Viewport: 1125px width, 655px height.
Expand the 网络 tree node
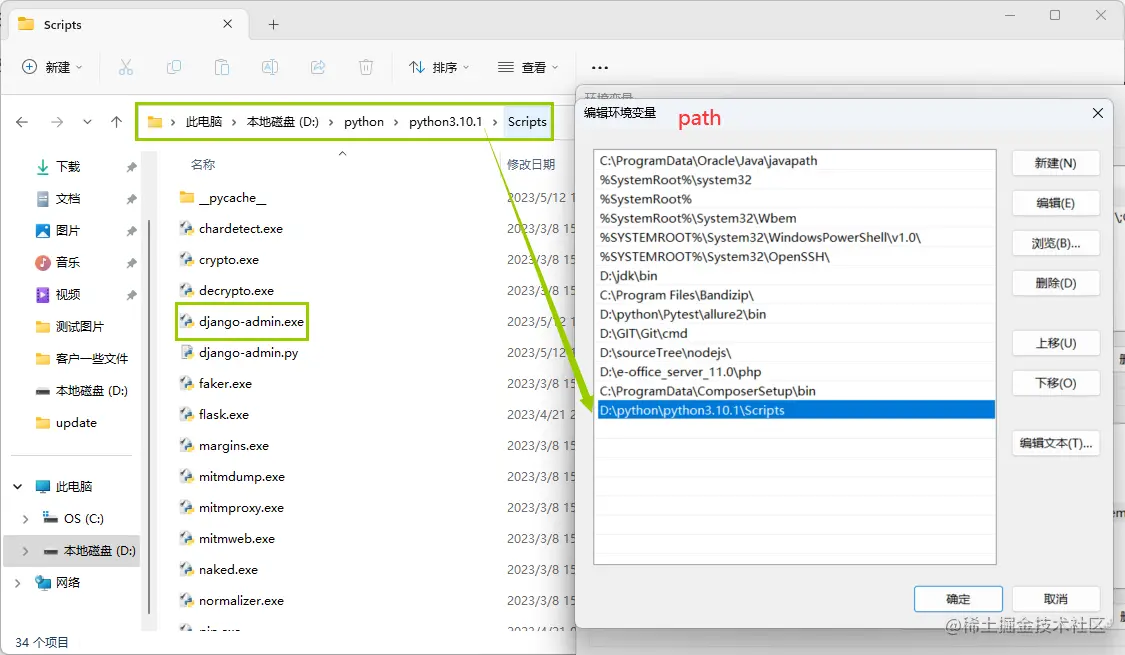click(x=18, y=583)
